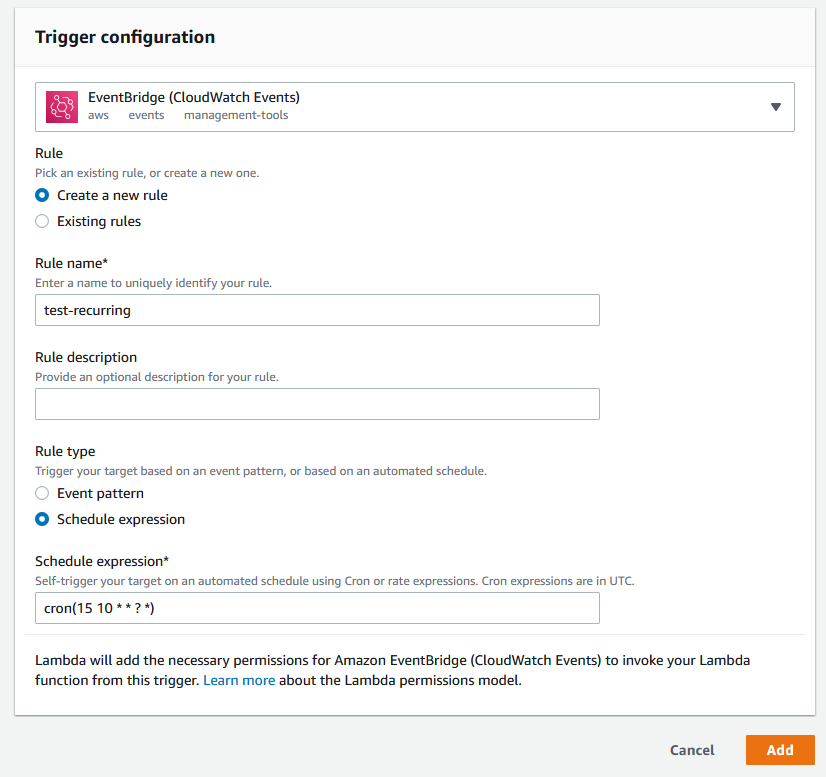Image resolution: width=826 pixels, height=777 pixels.
Task: Choose the Existing rules radio button
Action: click(42, 221)
